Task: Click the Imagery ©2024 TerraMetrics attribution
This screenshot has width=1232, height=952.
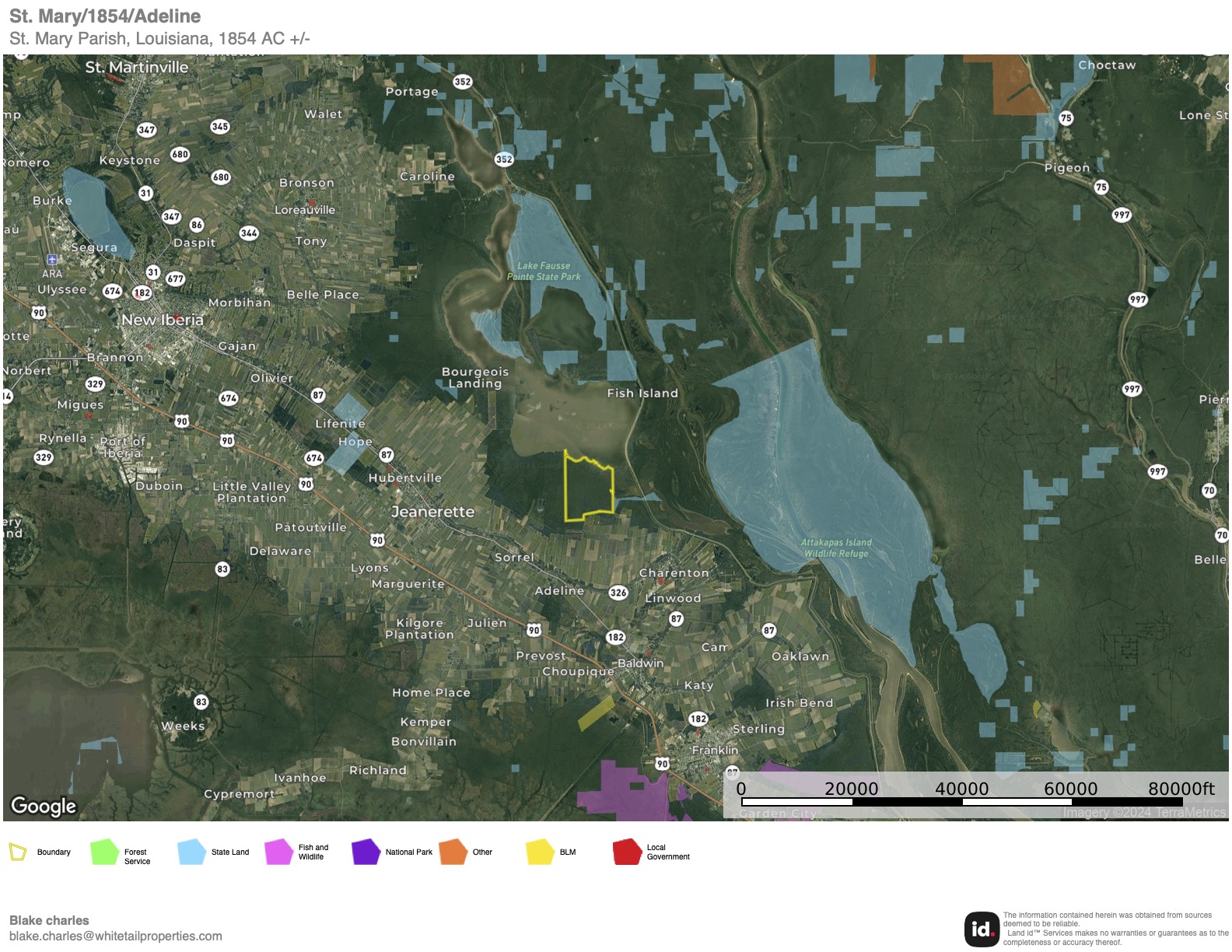Action: click(x=1143, y=813)
